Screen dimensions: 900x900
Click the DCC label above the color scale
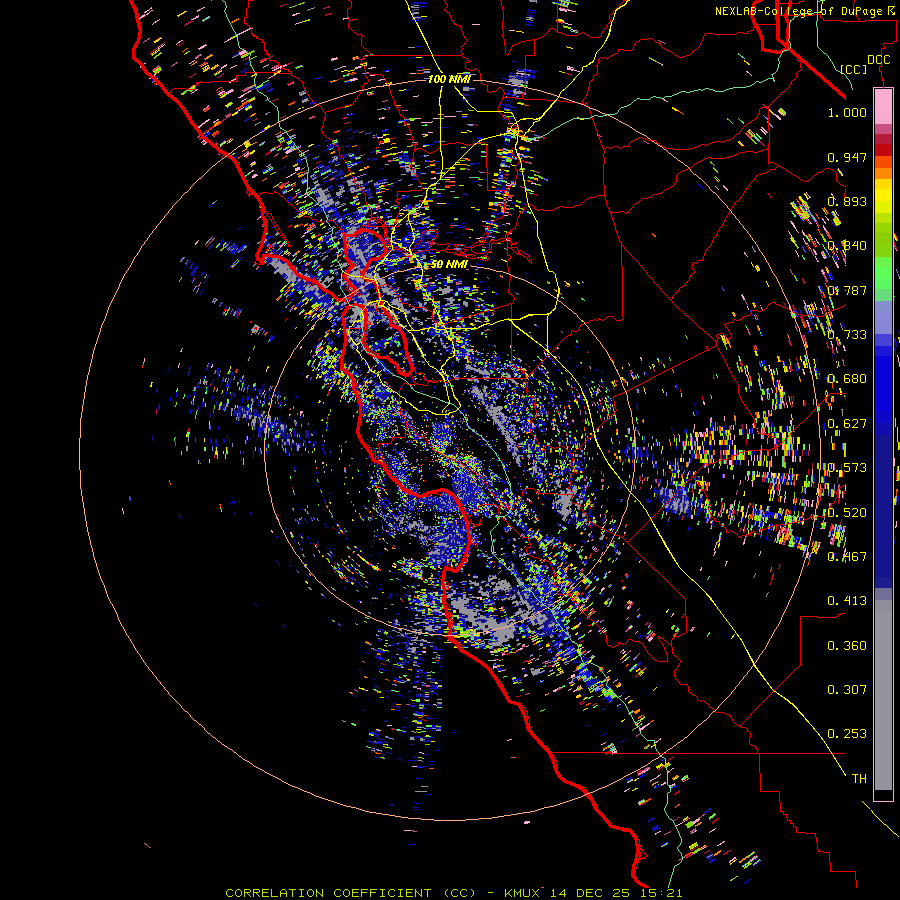(878, 59)
